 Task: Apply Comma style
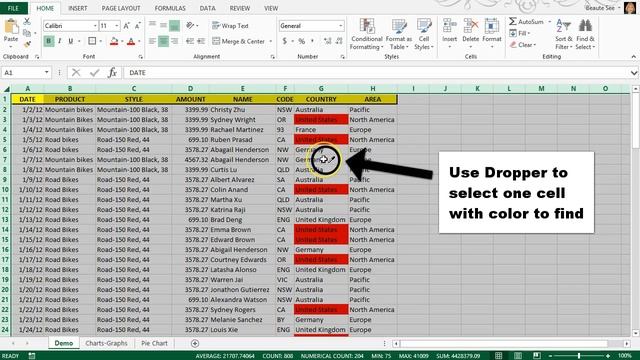point(312,41)
